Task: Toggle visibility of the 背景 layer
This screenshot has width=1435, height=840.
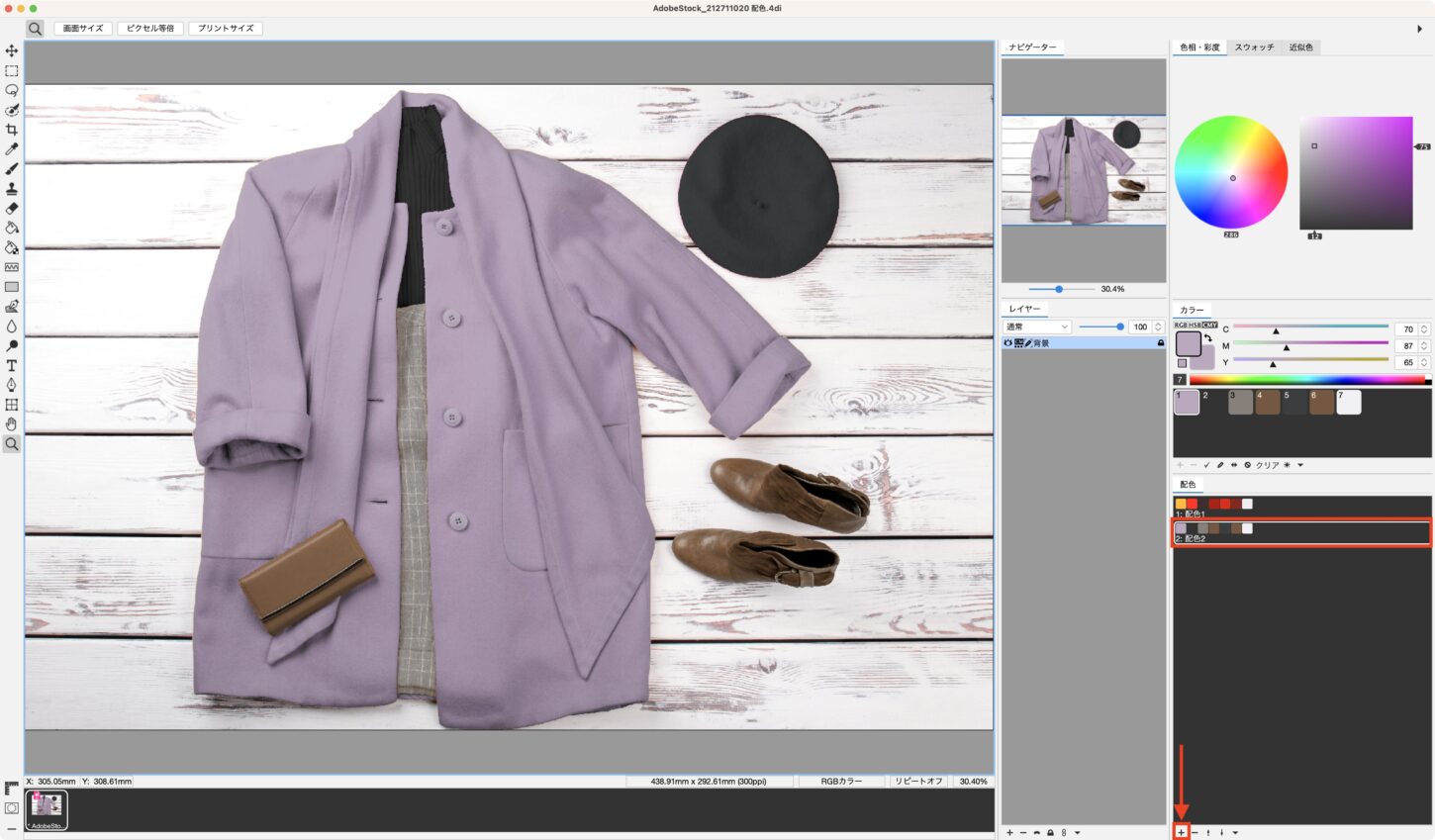Action: tap(1007, 343)
